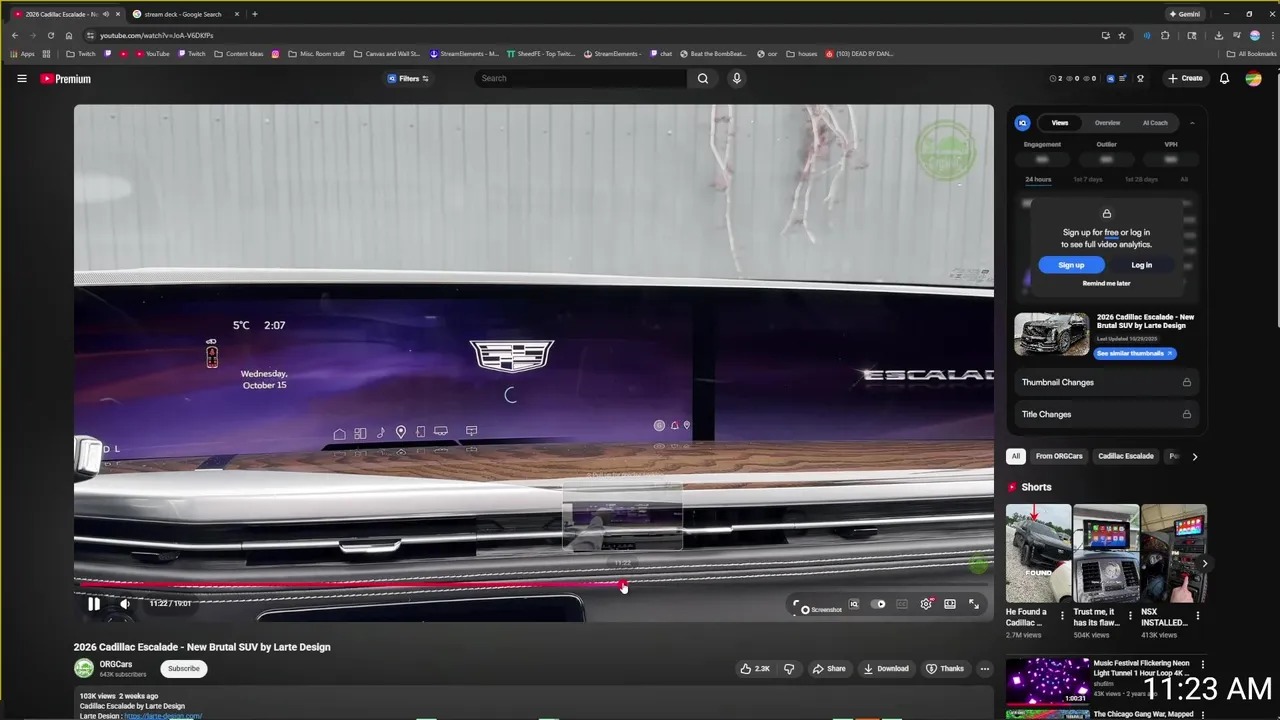
Task: Open the YouTube hamburger guide menu
Action: pyautogui.click(x=21, y=78)
